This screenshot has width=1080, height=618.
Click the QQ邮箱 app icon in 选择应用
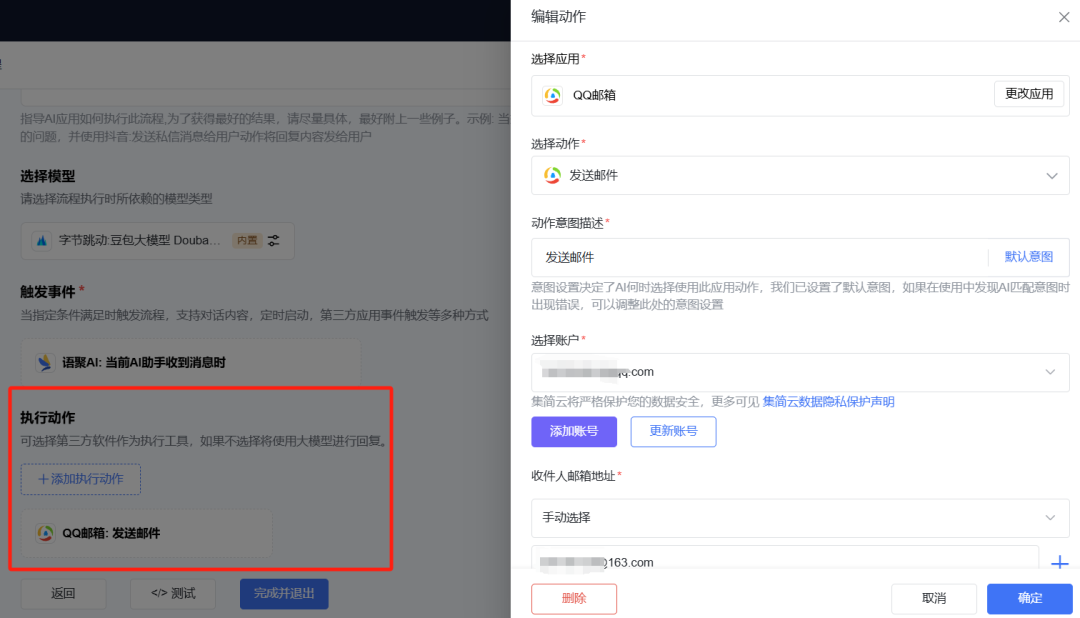[552, 95]
